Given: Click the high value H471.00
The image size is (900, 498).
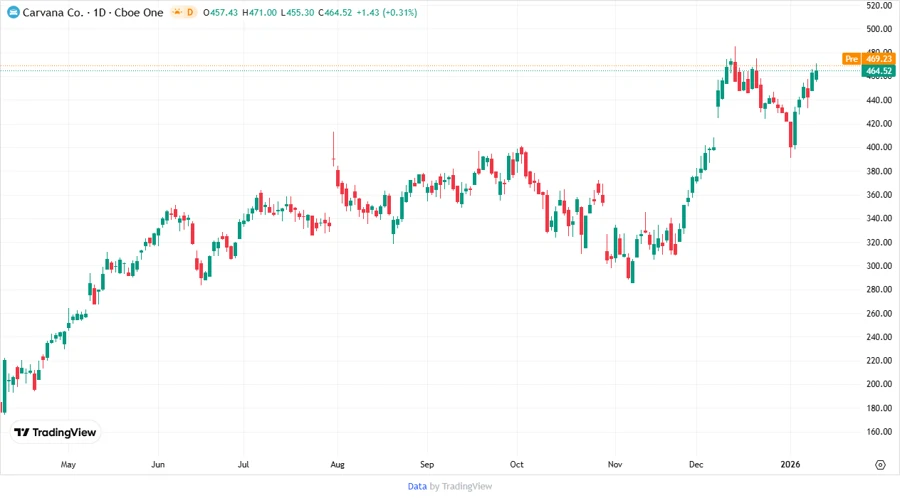Looking at the screenshot, I should pyautogui.click(x=259, y=12).
